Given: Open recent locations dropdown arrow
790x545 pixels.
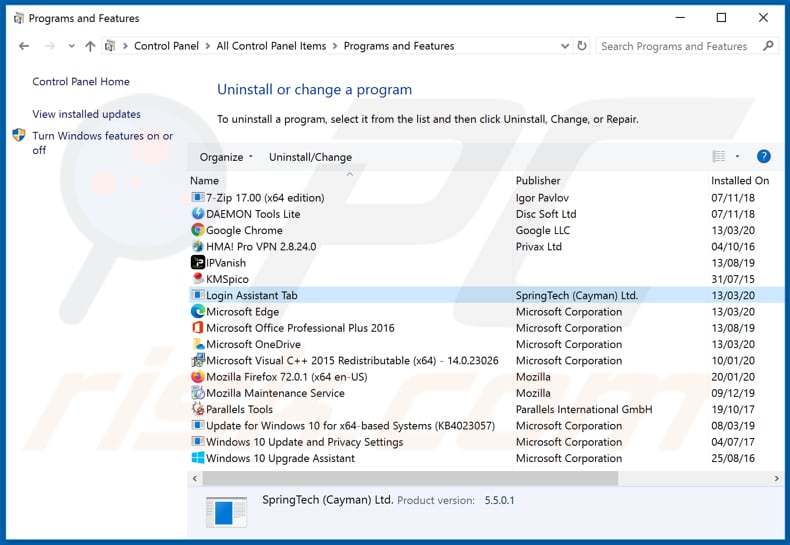Looking at the screenshot, I should [x=72, y=46].
